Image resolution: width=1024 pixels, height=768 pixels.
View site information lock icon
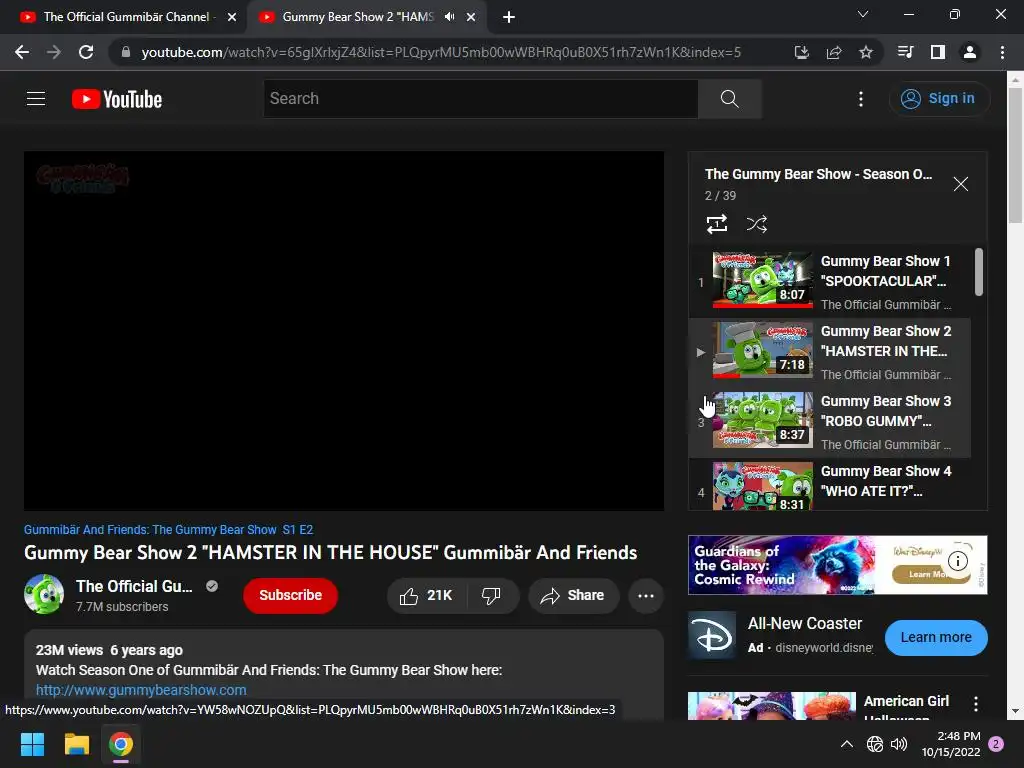coord(126,52)
